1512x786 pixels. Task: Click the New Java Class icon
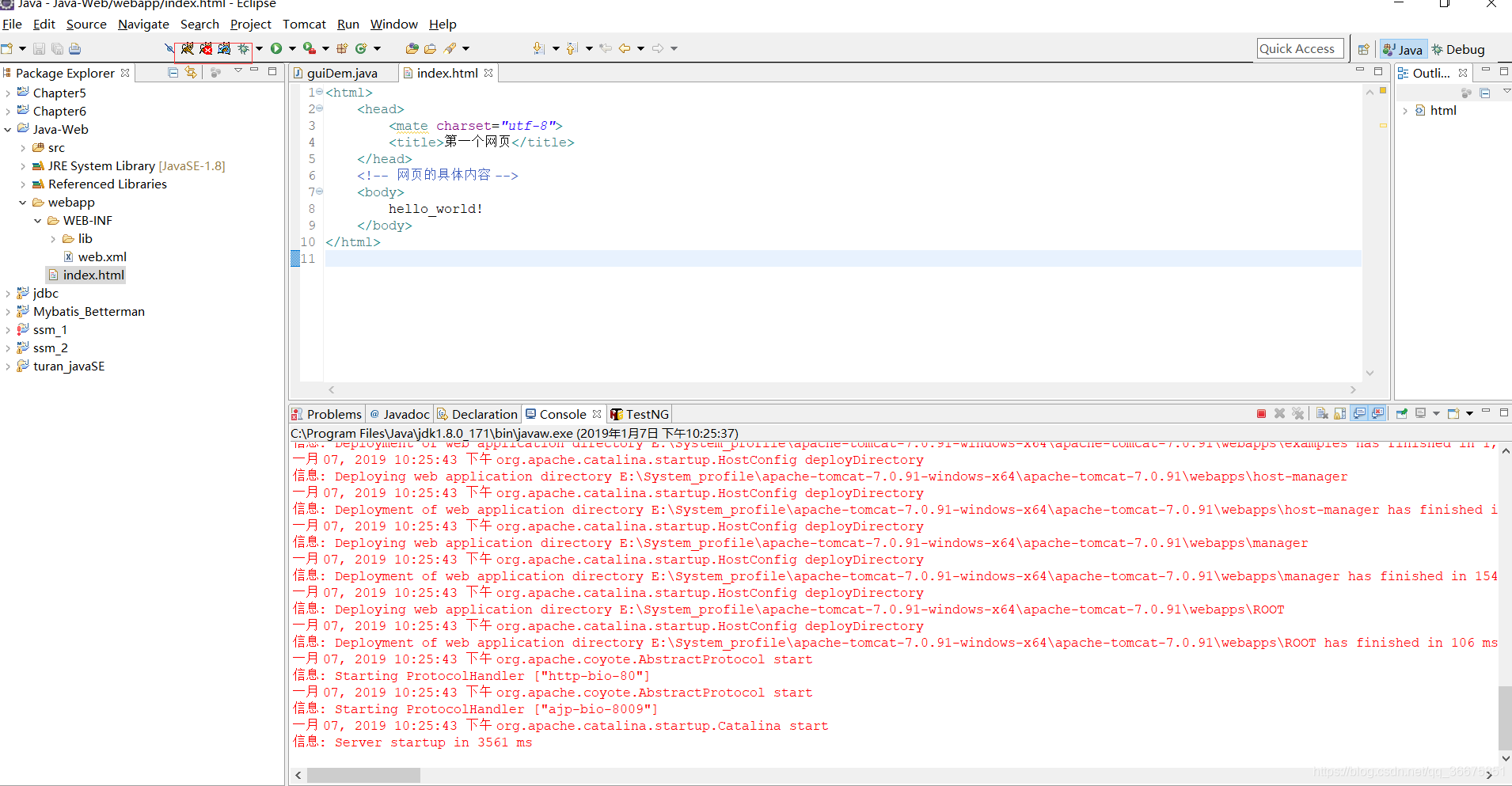(361, 48)
